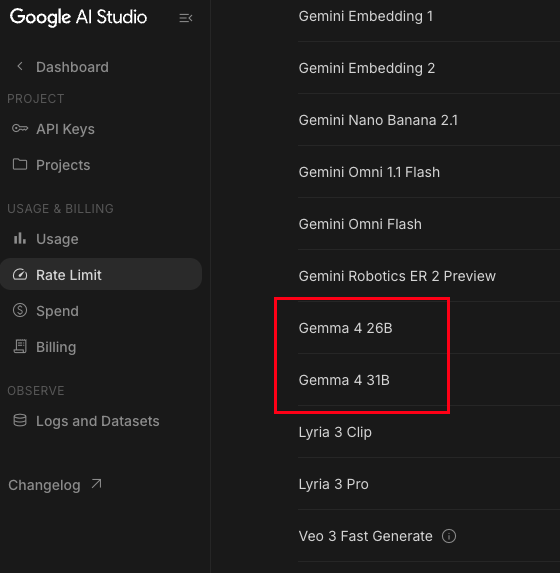Select Gemini Robotics ER 2 Preview row
This screenshot has width=560, height=573.
coord(429,276)
